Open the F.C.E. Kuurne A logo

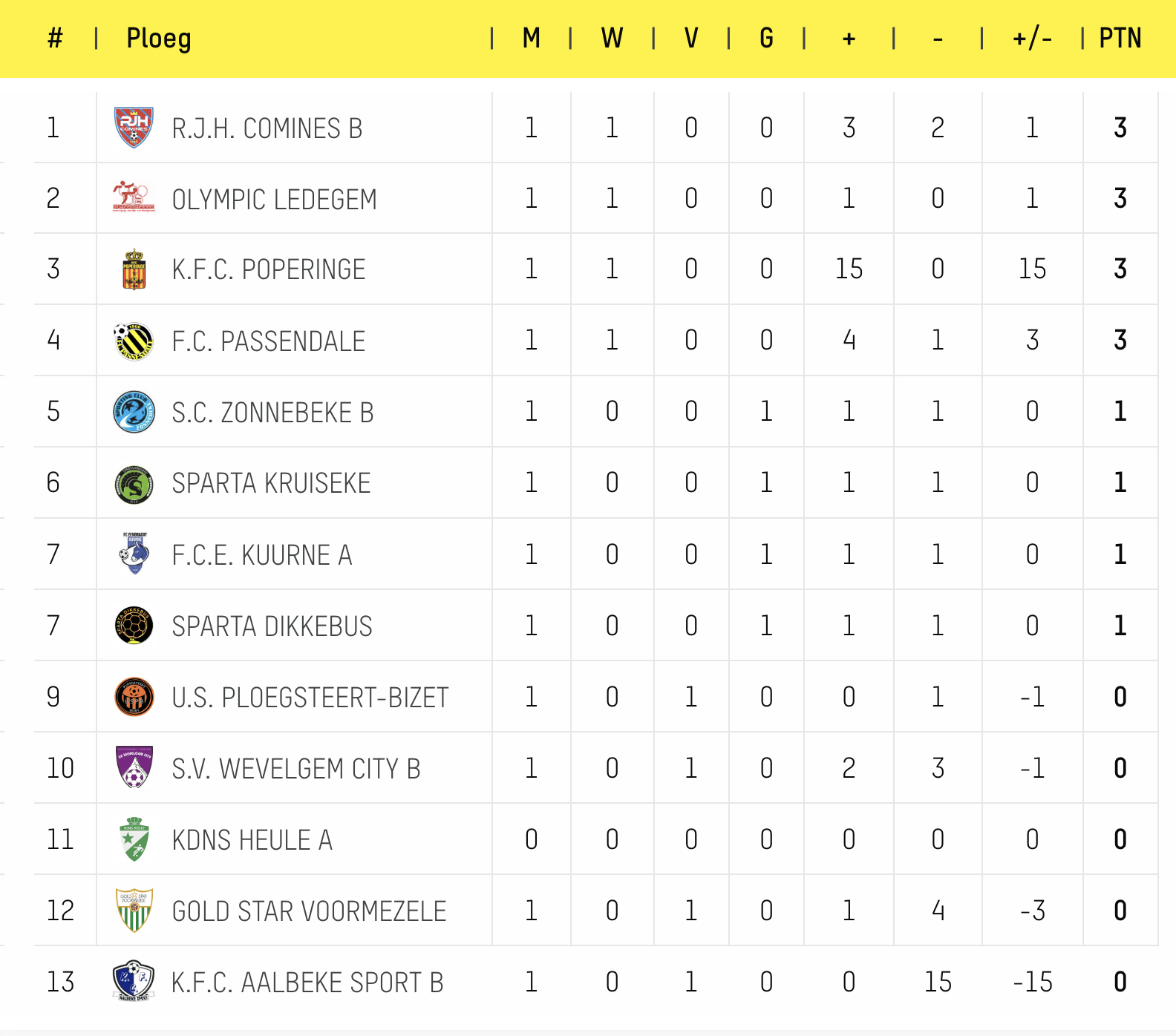[134, 554]
